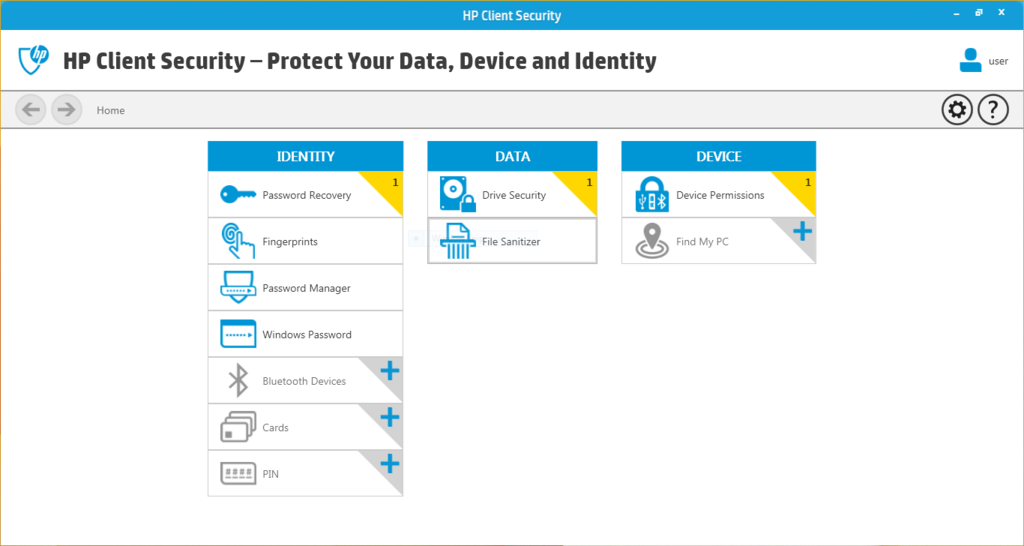Screen dimensions: 1024x546
Task: Select the IDENTITY column header
Action: (306, 156)
